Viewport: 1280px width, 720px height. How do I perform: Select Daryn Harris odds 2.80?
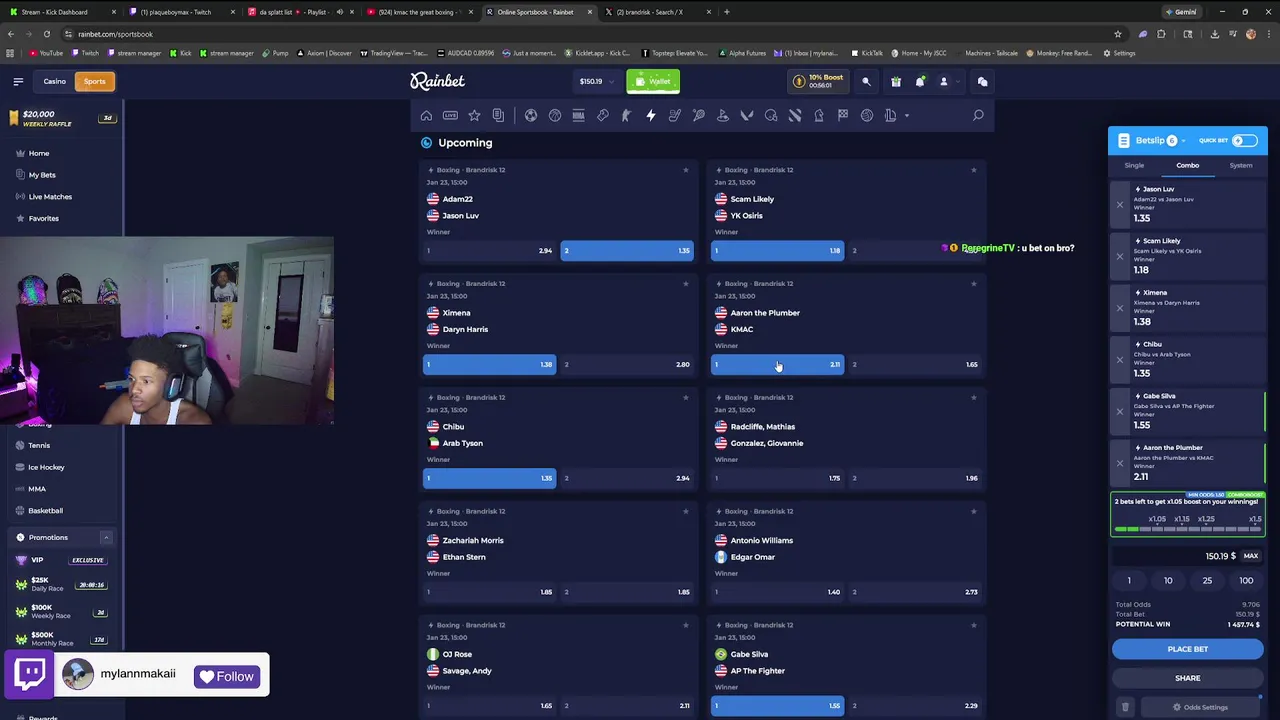pos(627,365)
